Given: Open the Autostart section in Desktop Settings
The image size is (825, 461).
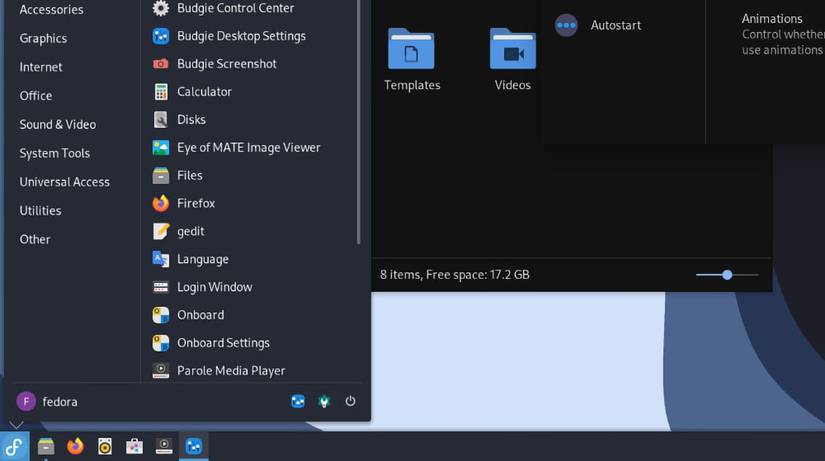Looking at the screenshot, I should (598, 25).
